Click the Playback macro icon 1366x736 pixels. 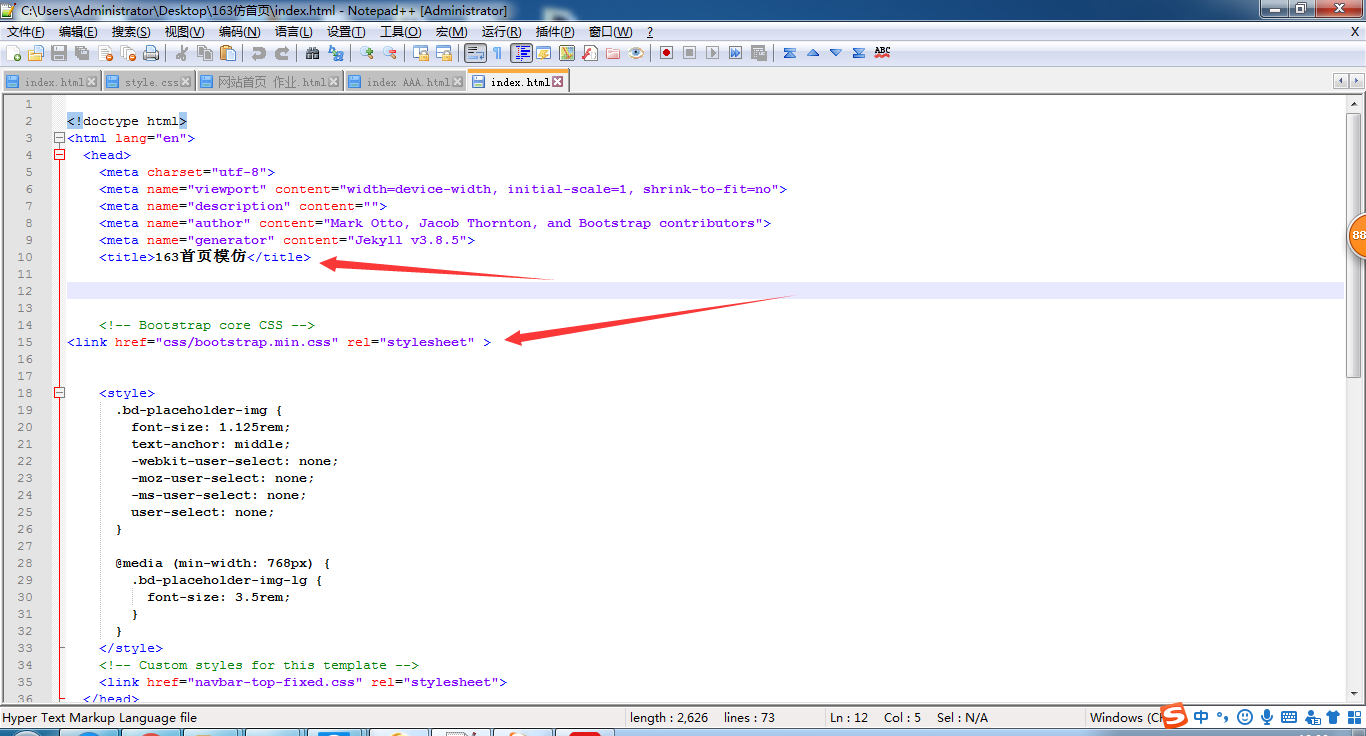tap(712, 53)
